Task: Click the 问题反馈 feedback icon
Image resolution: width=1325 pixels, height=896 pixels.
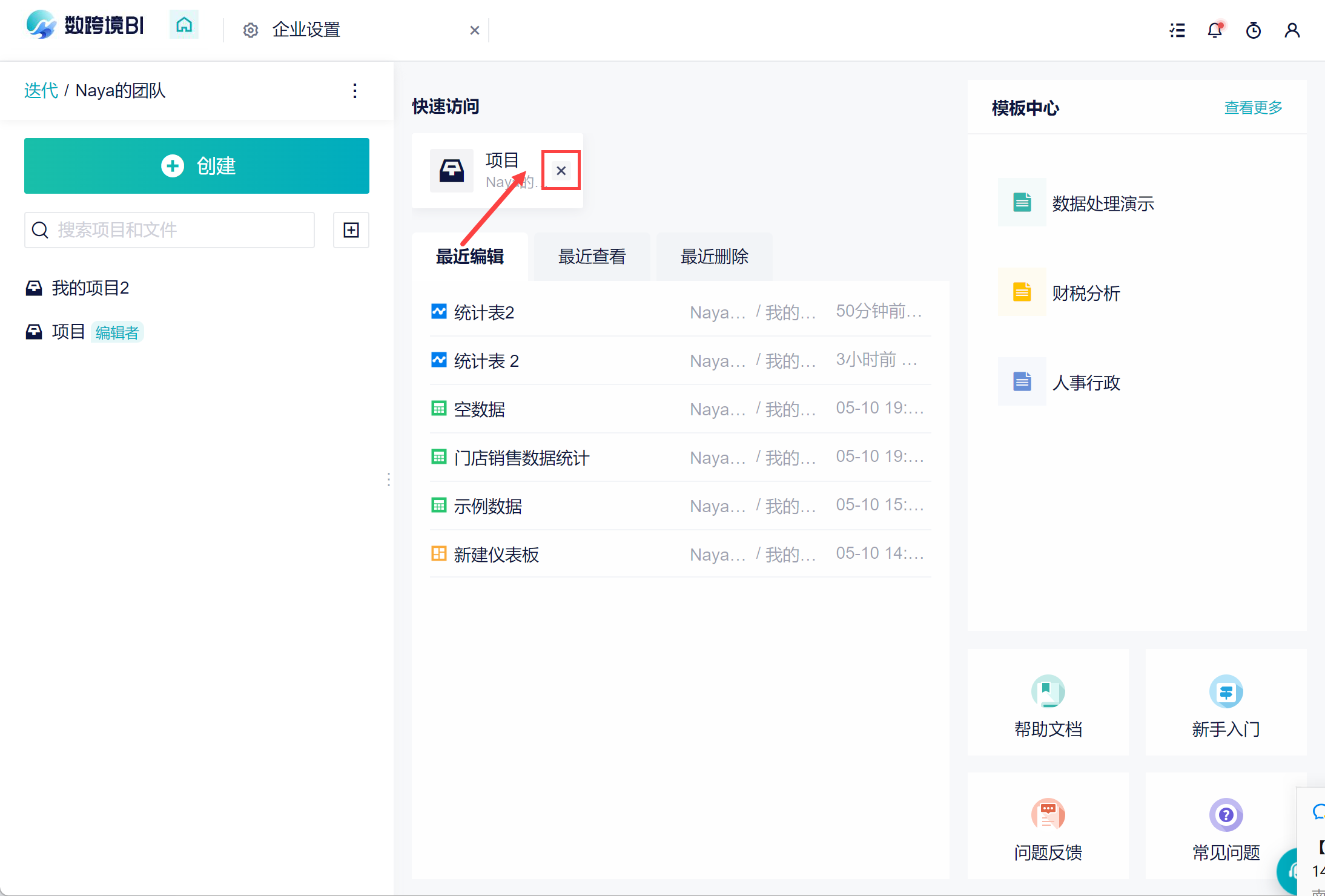Action: click(x=1048, y=815)
